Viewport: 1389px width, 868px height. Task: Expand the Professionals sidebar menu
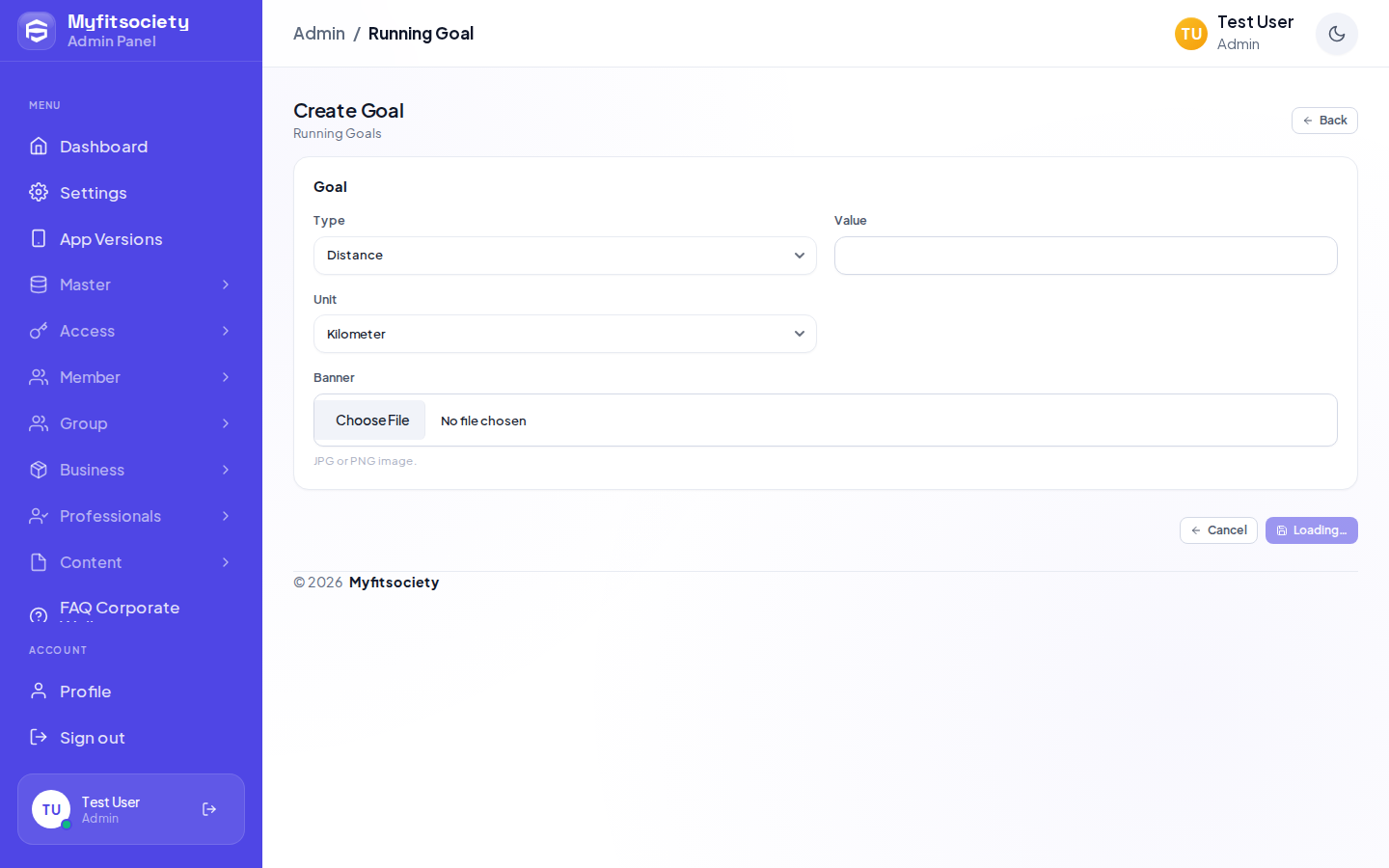tap(131, 516)
